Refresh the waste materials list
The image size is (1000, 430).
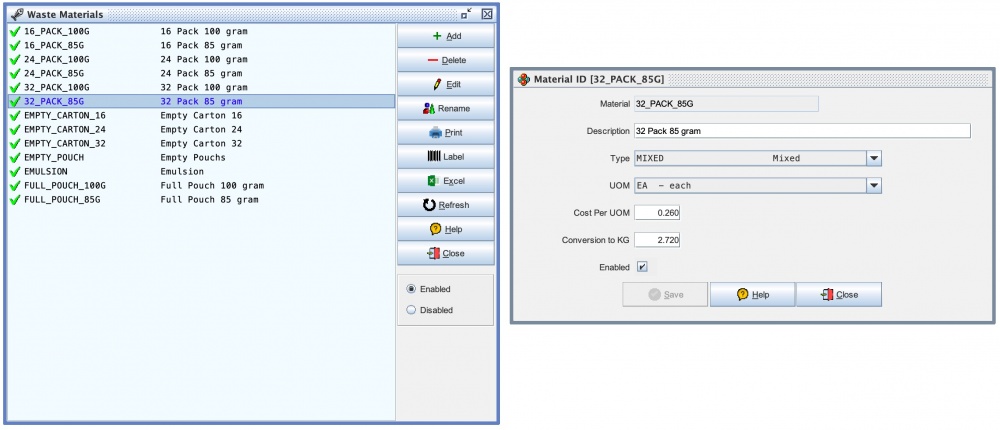coord(445,205)
